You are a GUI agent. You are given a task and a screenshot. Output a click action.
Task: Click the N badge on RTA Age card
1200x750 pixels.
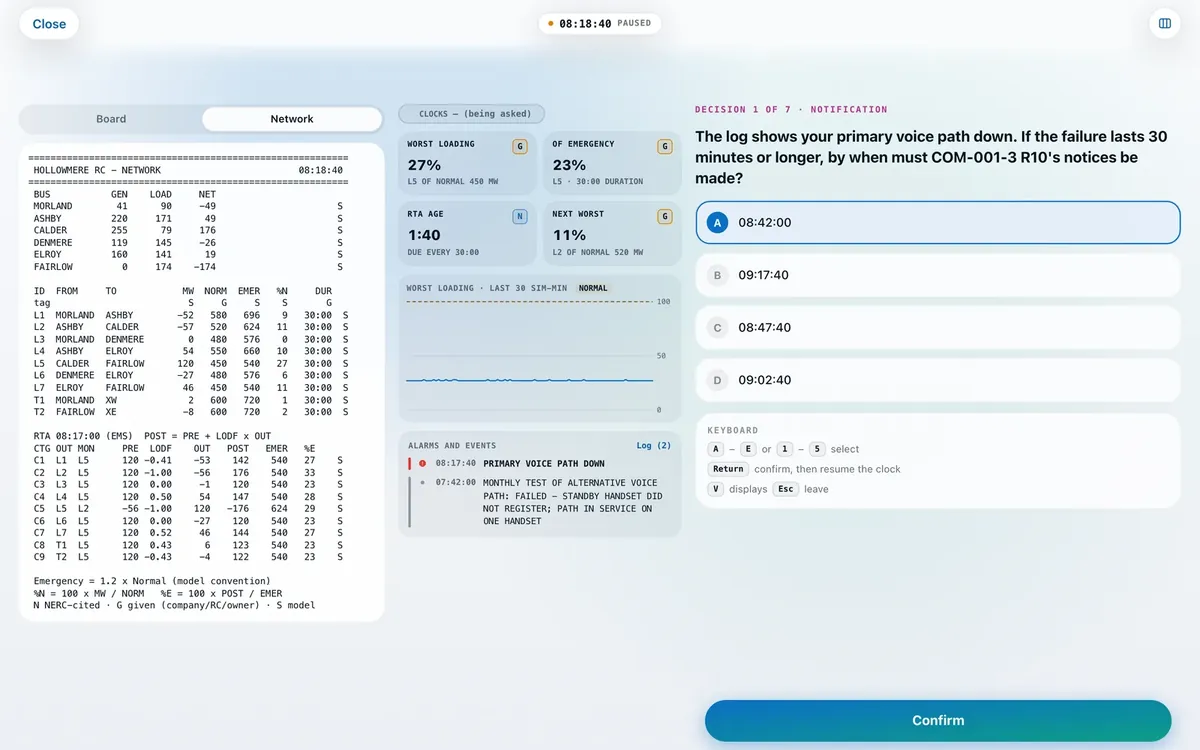point(520,216)
